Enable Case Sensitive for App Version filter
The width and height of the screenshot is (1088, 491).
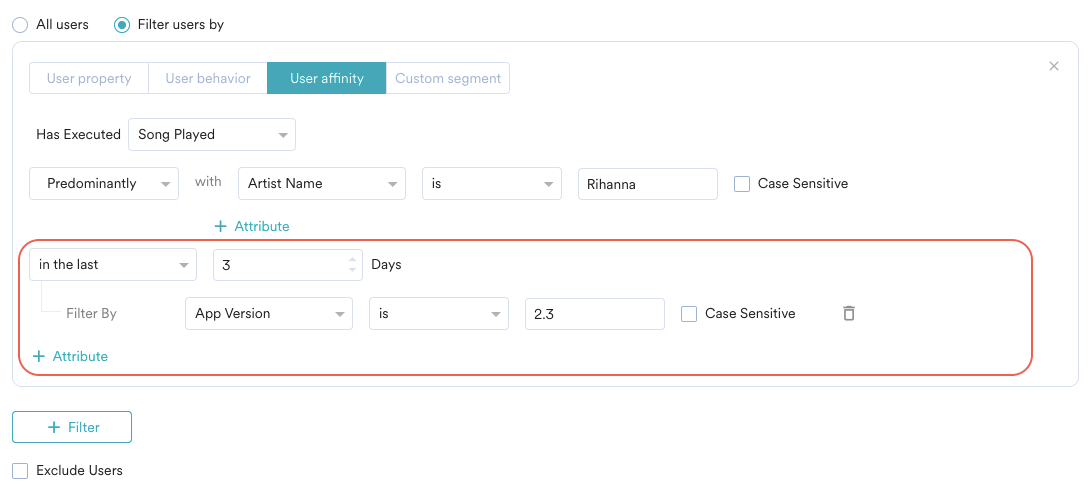pyautogui.click(x=689, y=313)
